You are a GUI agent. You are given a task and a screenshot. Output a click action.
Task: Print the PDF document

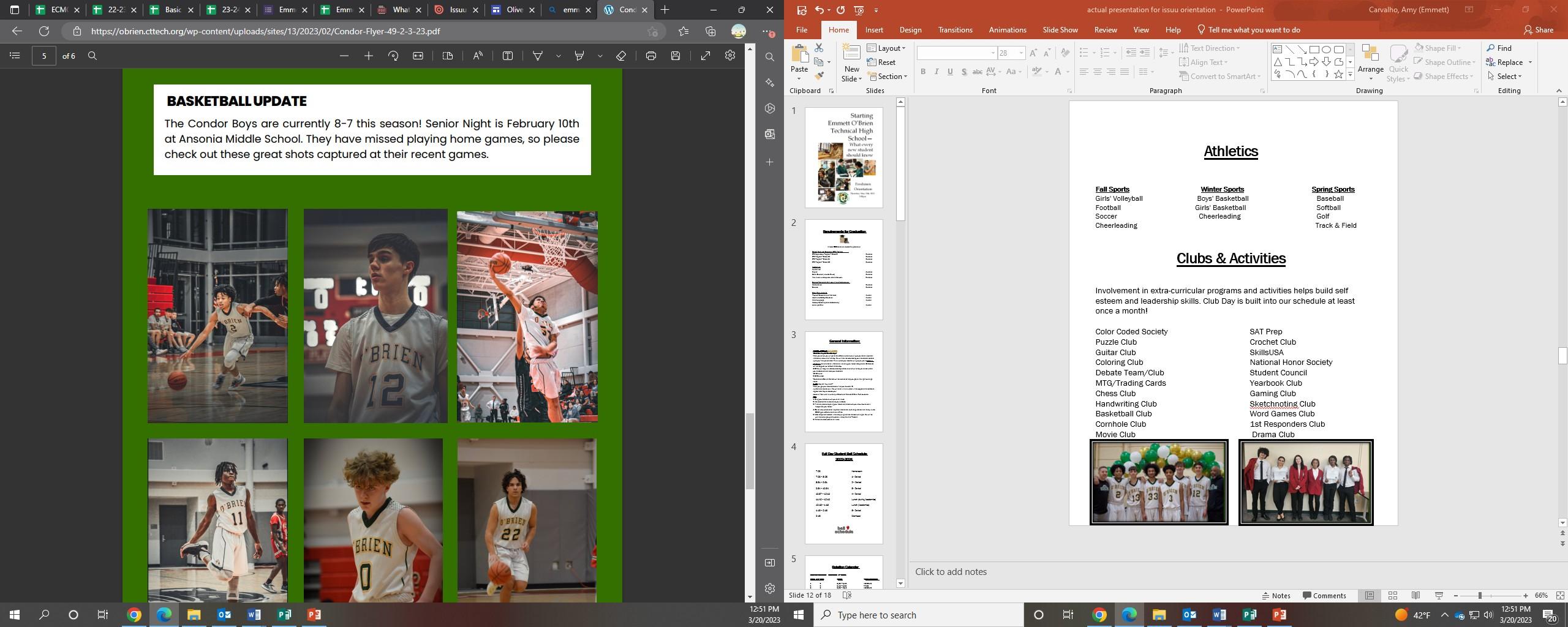651,56
